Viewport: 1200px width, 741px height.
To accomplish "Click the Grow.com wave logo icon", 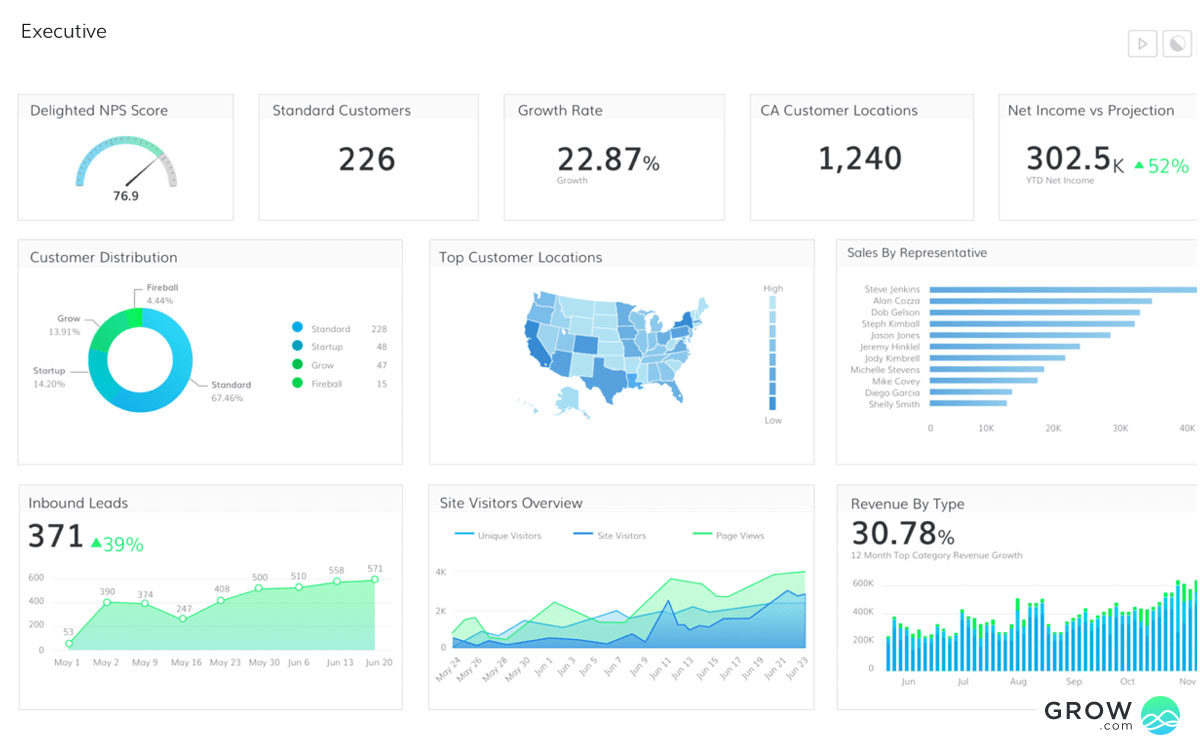I will 1160,715.
